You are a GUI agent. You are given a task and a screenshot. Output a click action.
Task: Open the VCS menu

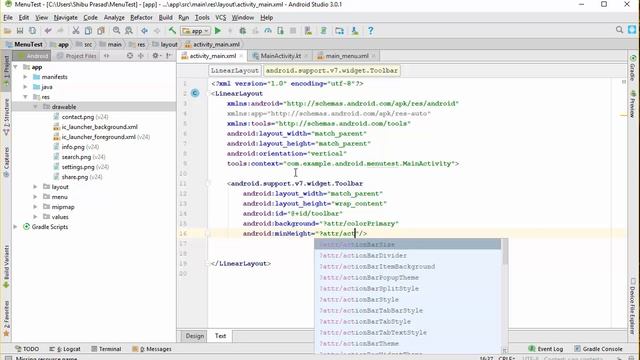pos(220,18)
